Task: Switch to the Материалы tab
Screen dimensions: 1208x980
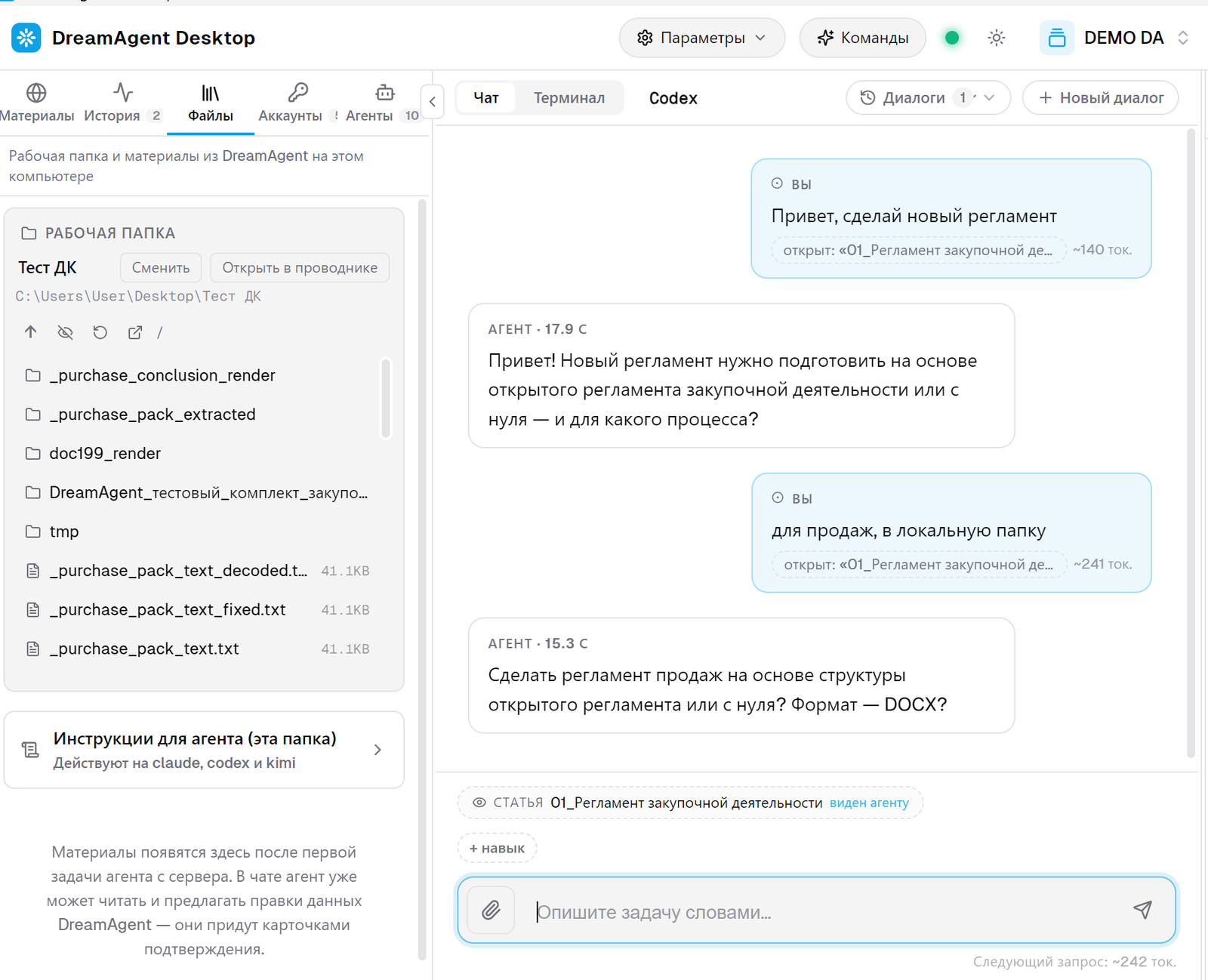Action: pos(36,103)
